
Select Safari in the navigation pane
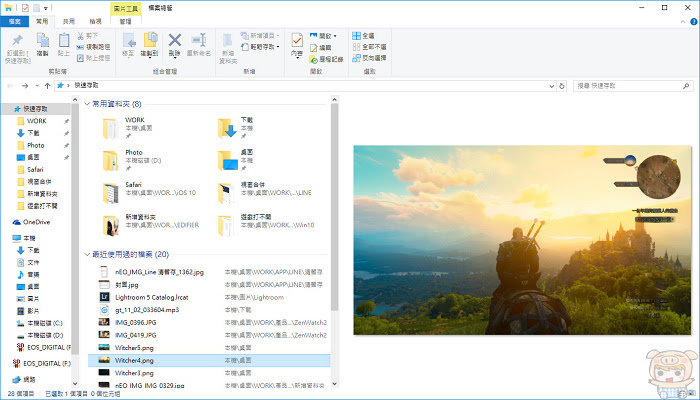click(x=35, y=169)
